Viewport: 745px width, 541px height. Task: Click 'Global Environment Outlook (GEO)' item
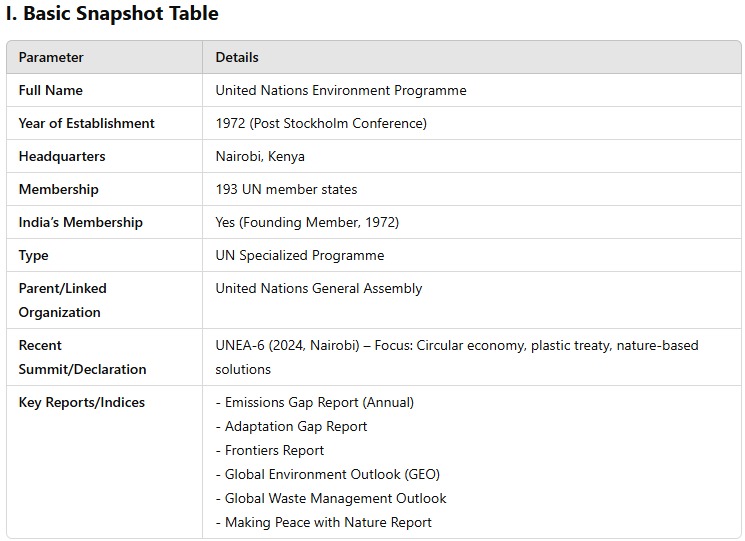pyautogui.click(x=332, y=475)
